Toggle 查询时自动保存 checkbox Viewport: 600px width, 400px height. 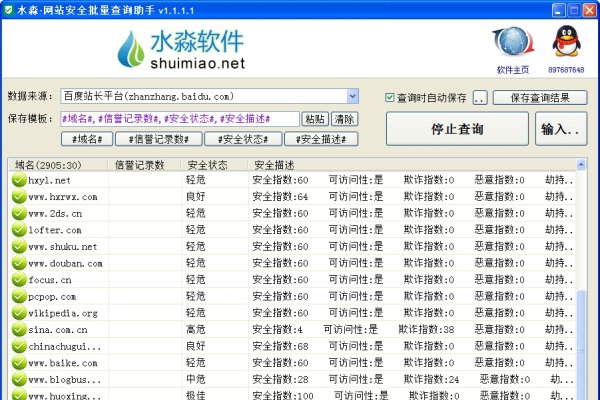point(390,98)
